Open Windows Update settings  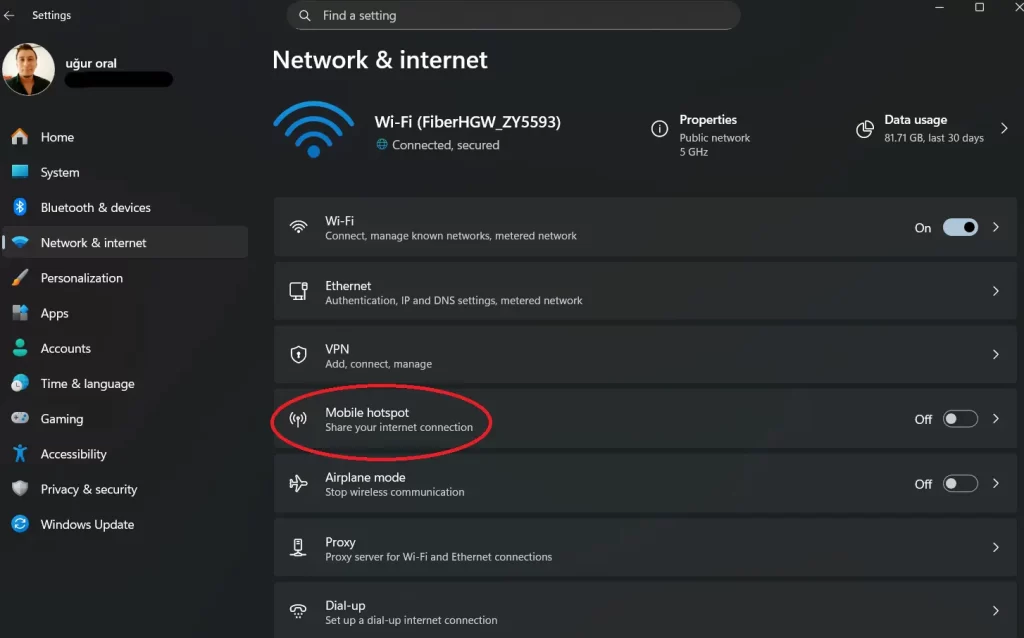point(87,524)
